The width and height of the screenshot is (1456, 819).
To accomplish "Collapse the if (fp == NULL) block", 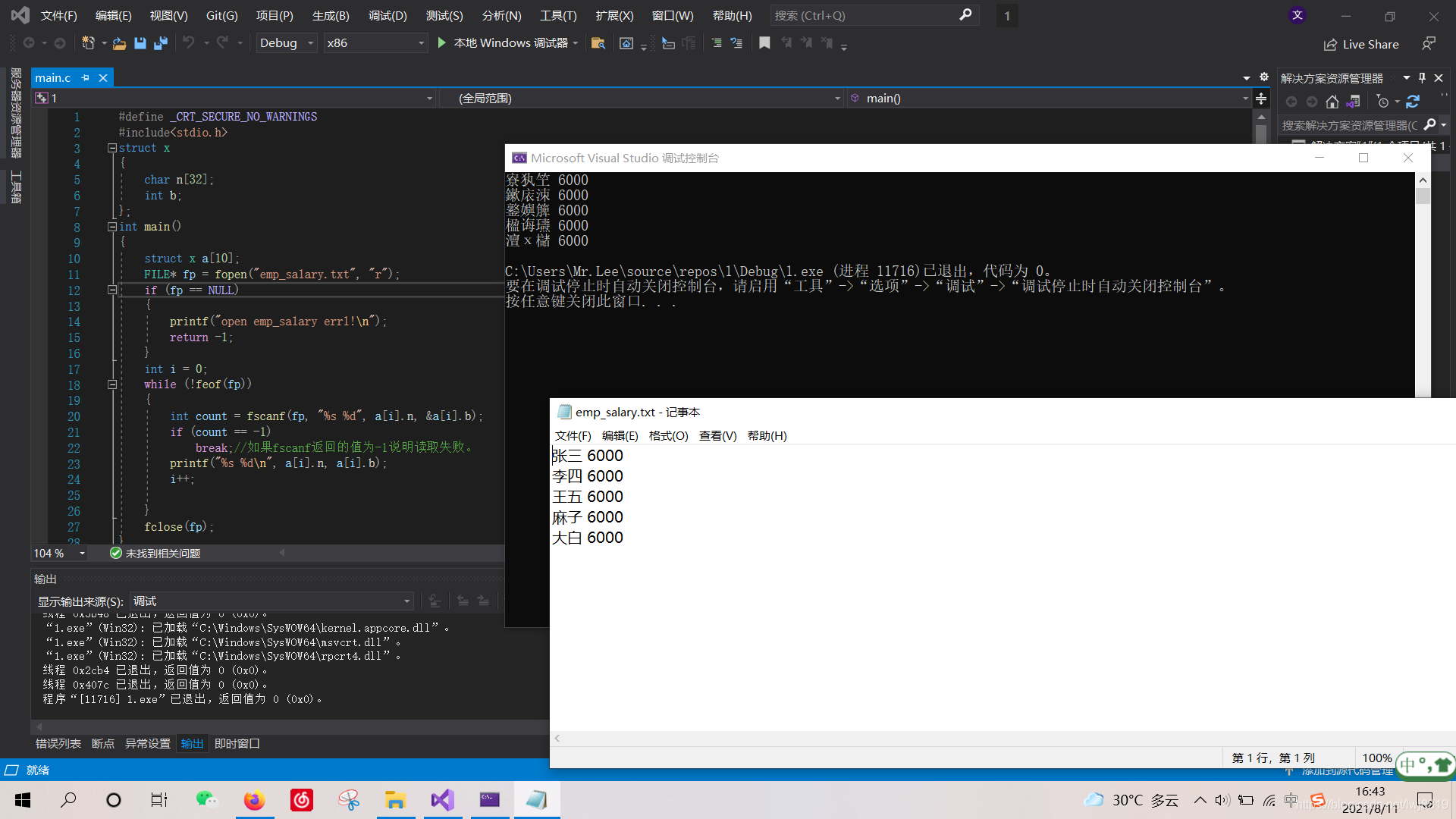I will pyautogui.click(x=112, y=290).
